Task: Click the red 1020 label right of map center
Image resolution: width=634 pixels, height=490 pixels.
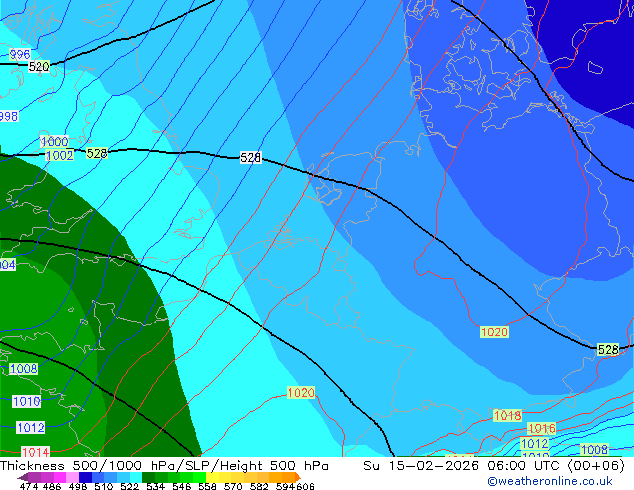Action: pos(495,332)
